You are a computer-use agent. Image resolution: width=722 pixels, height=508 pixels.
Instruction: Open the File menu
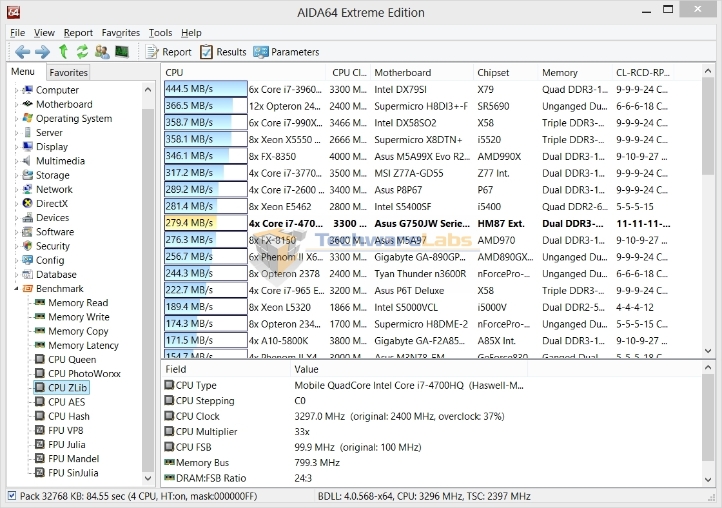coord(17,33)
